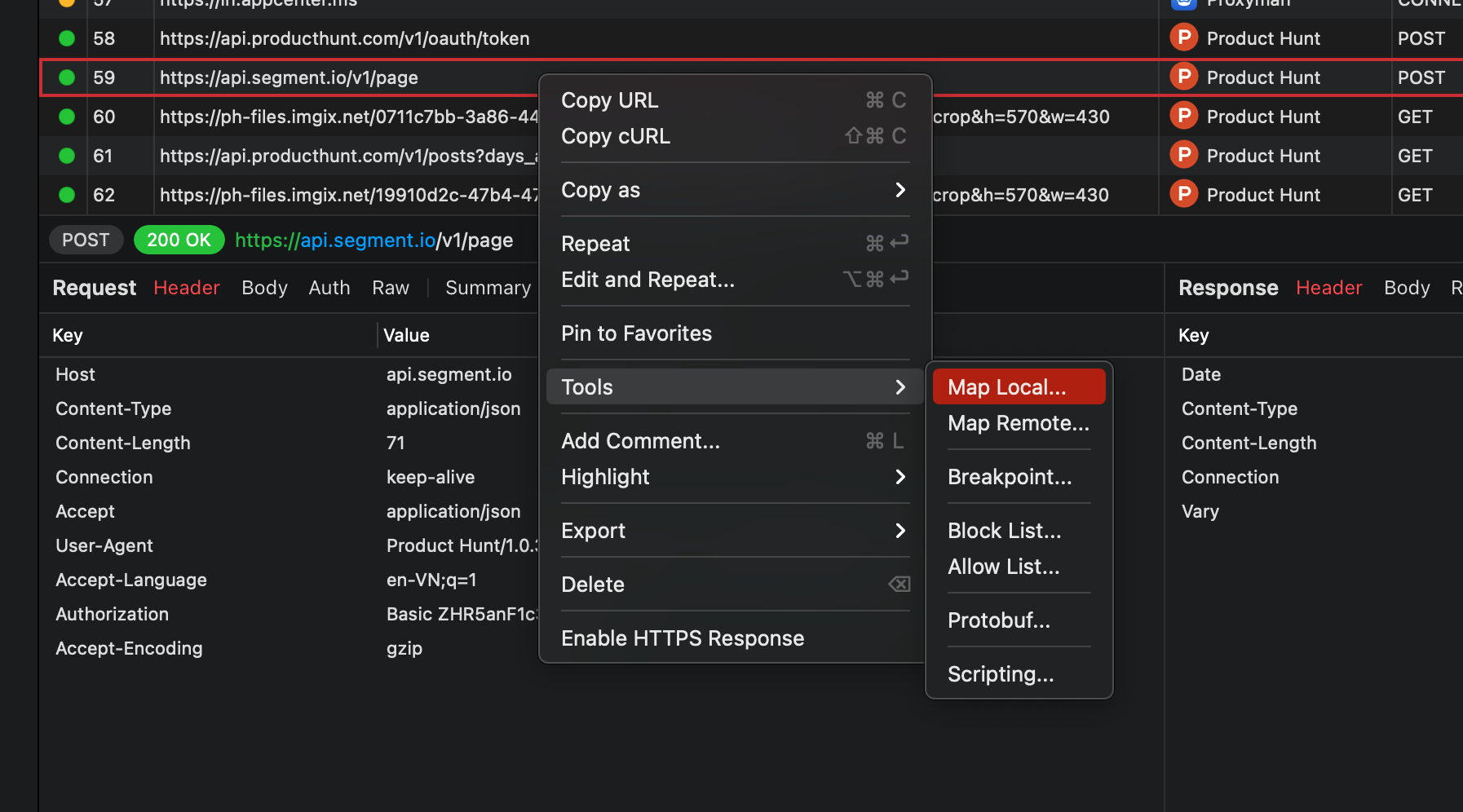The width and height of the screenshot is (1463, 812).
Task: Choose Breakpoint... from Tools submenu
Action: [x=1019, y=477]
